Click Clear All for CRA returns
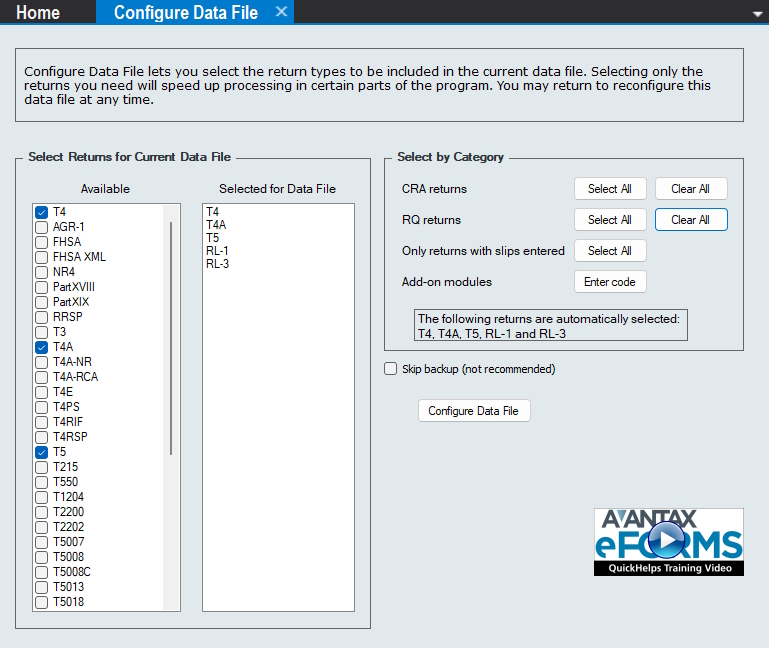This screenshot has width=769, height=648. tap(690, 189)
